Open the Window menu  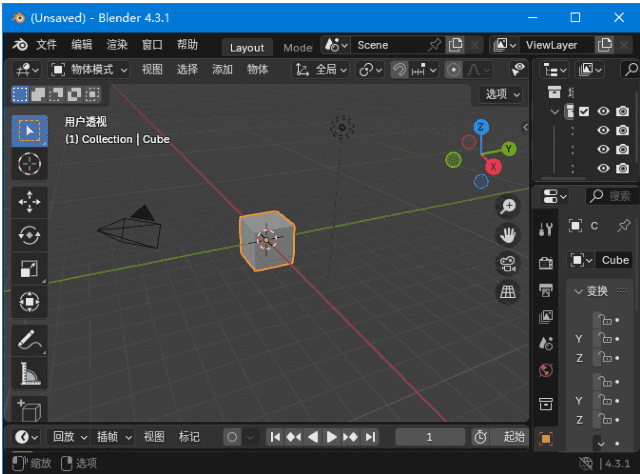pyautogui.click(x=152, y=45)
